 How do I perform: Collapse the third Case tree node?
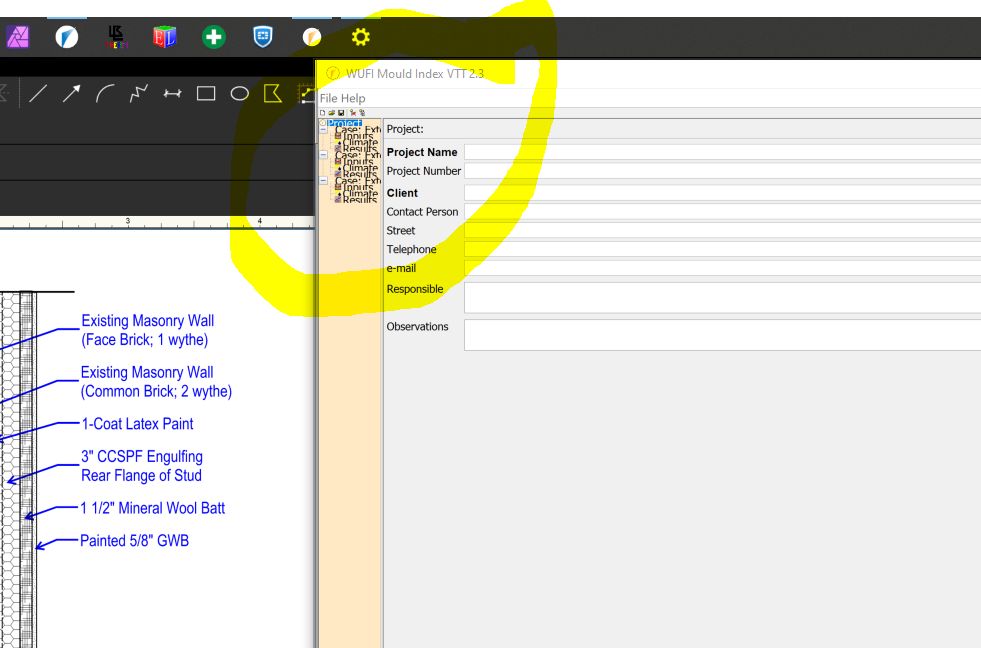323,180
